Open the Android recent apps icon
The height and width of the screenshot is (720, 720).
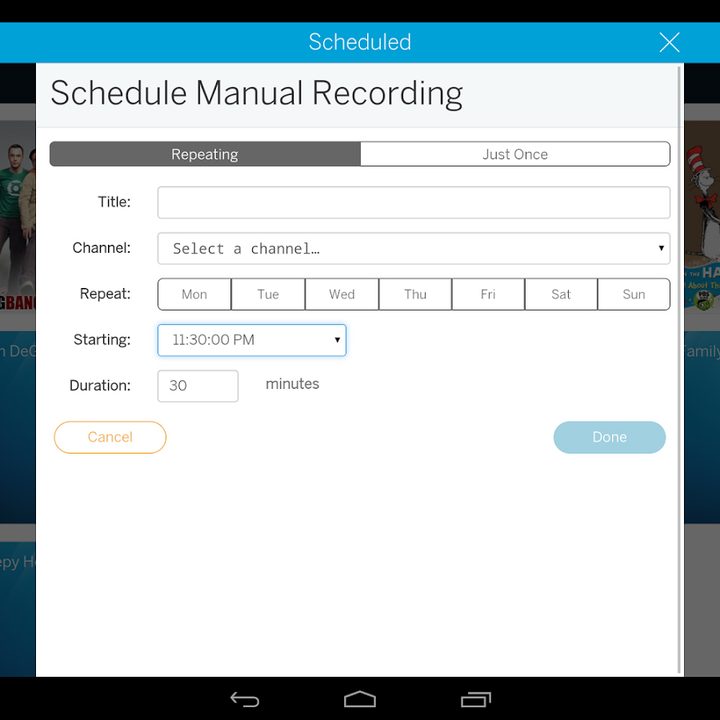(476, 699)
